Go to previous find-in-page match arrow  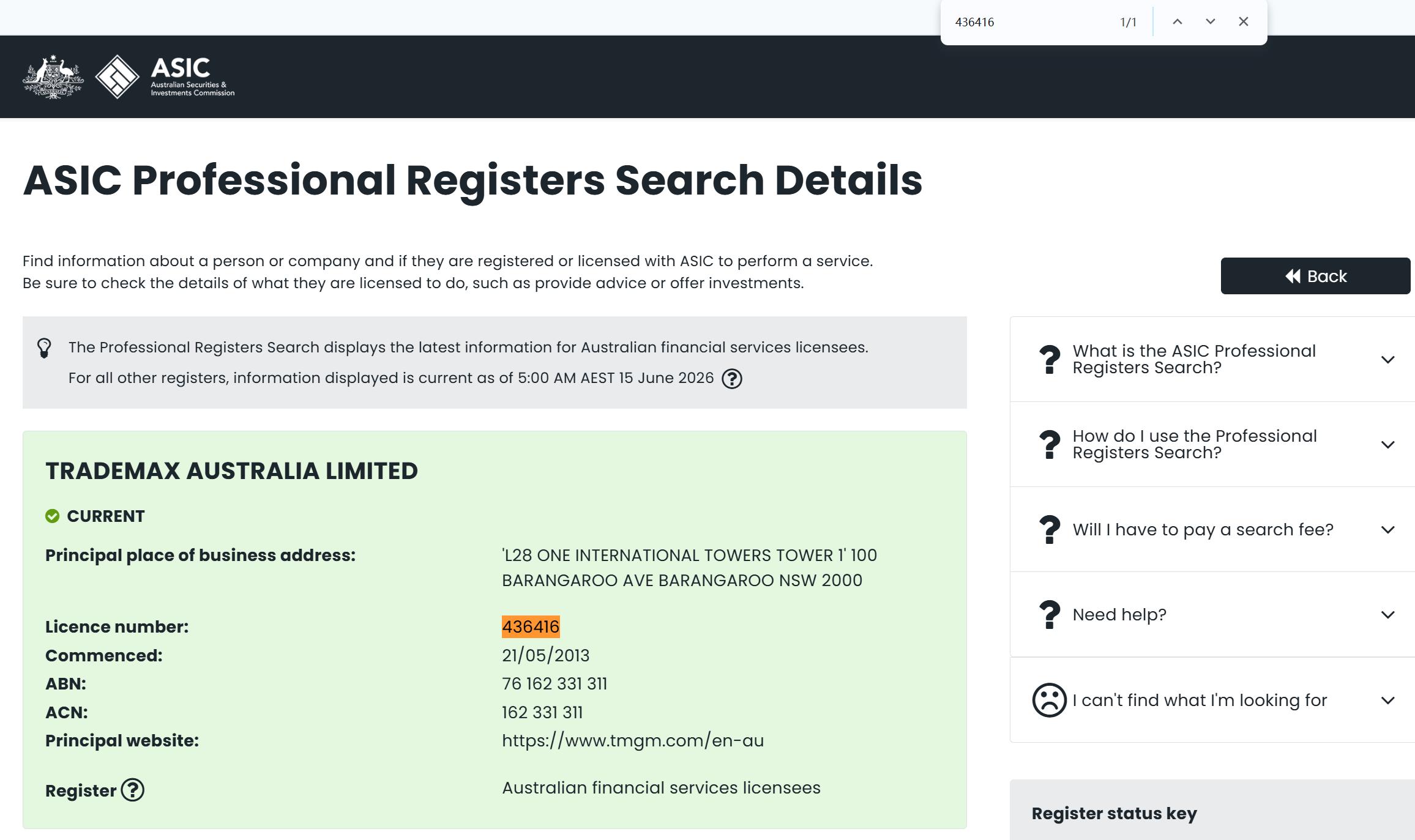1178,21
